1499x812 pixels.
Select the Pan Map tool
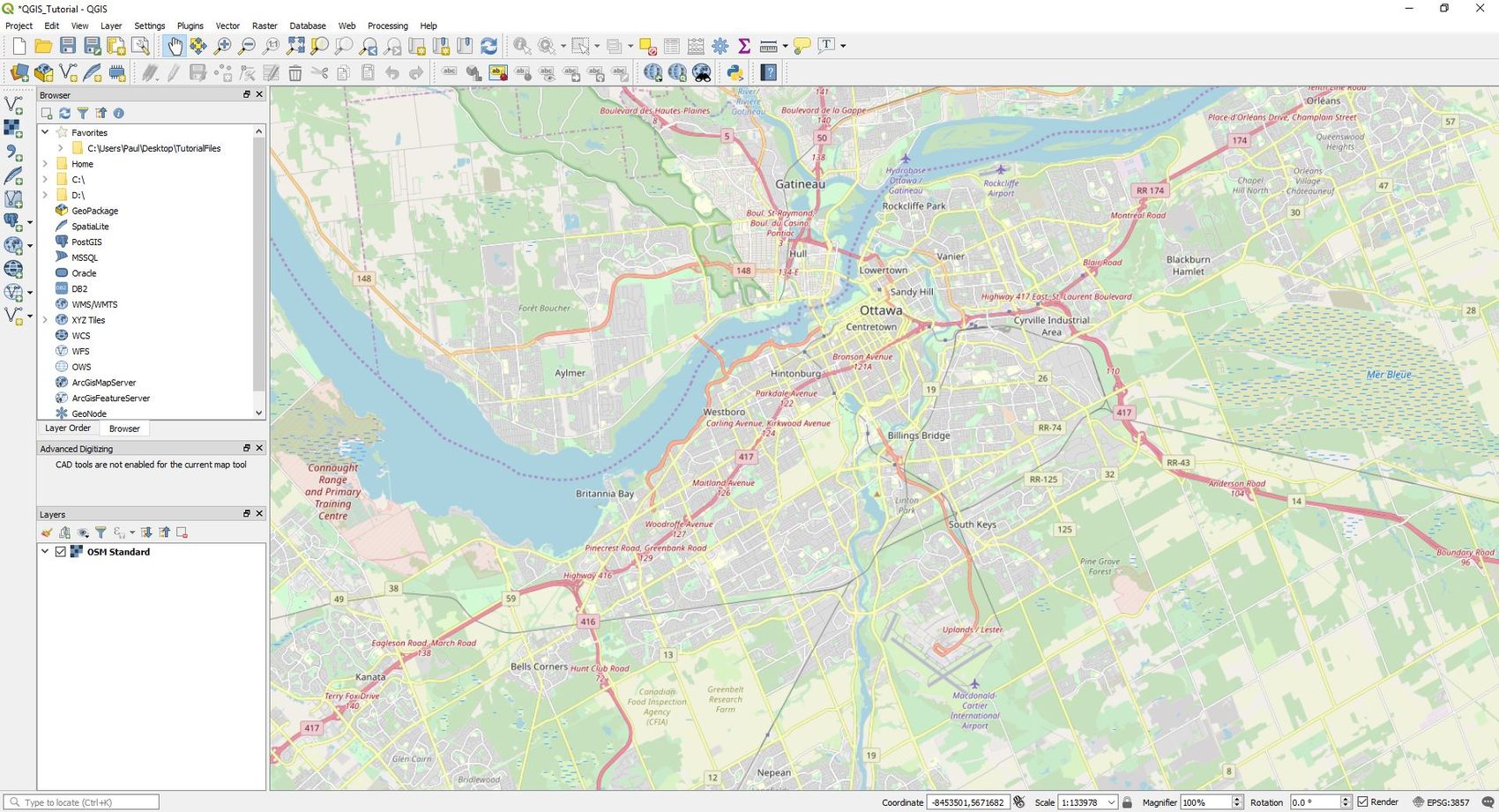coord(176,46)
